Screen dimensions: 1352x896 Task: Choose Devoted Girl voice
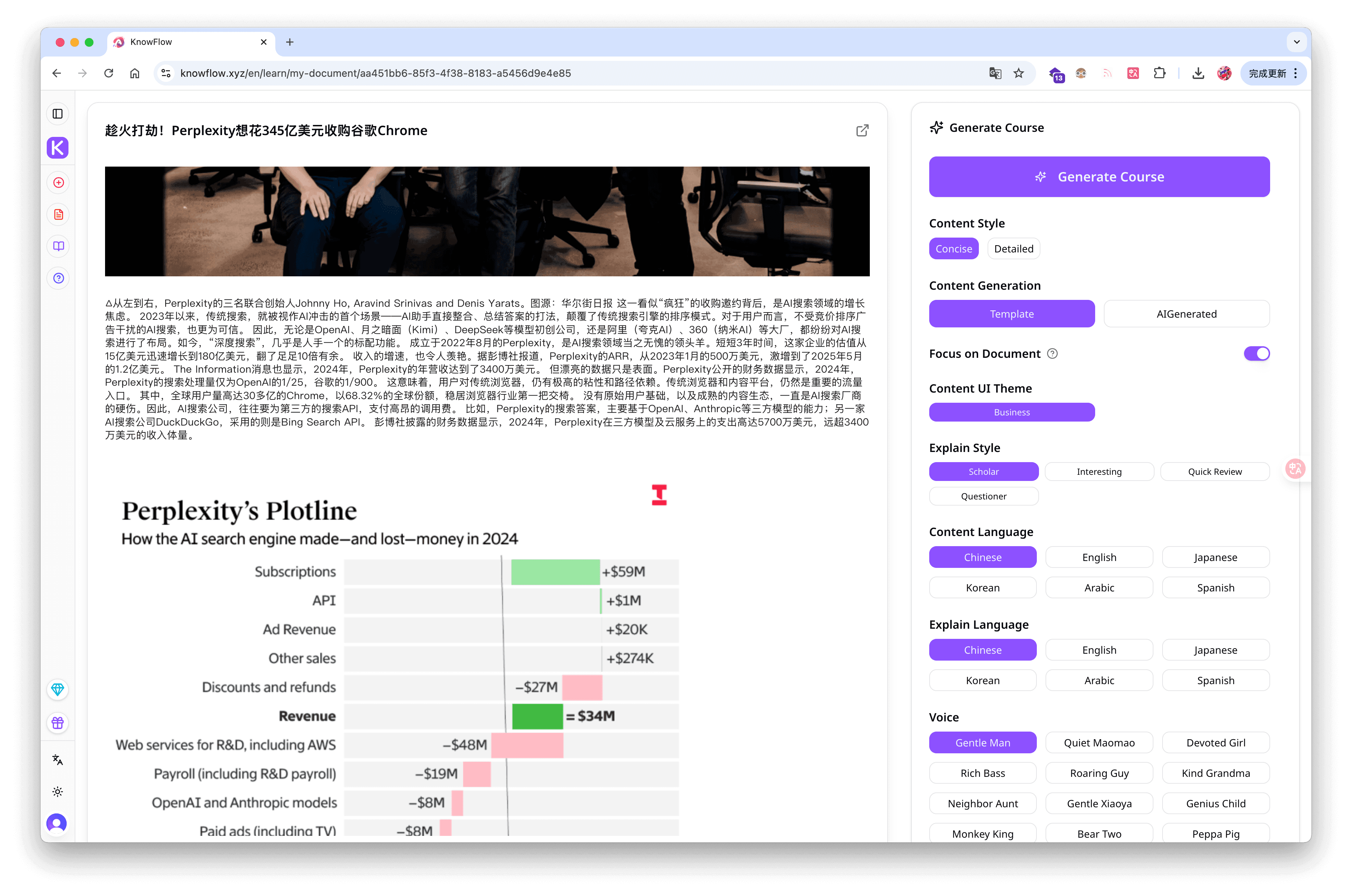[1215, 742]
